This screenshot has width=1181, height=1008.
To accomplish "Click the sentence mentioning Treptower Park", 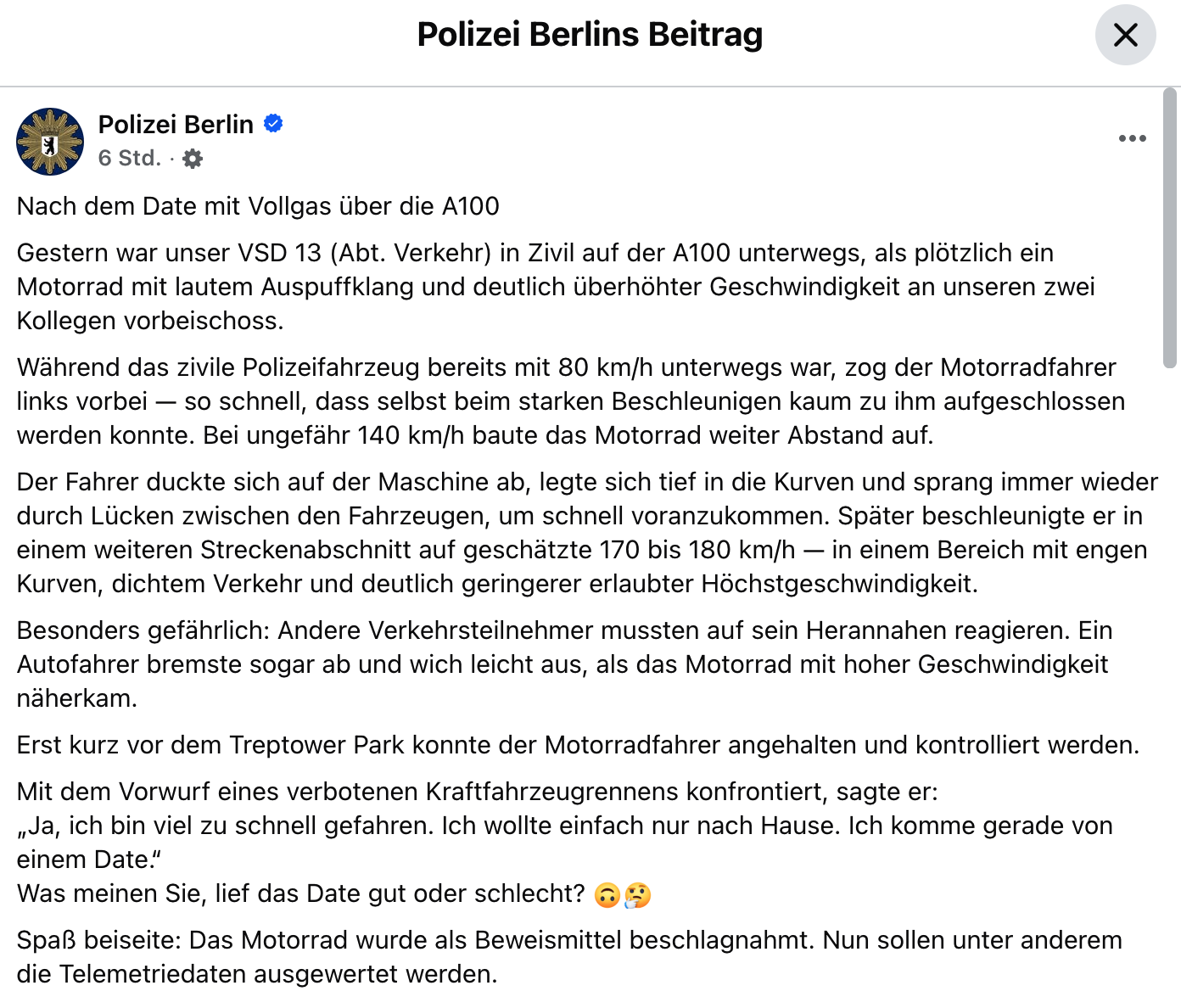I will pyautogui.click(x=578, y=745).
